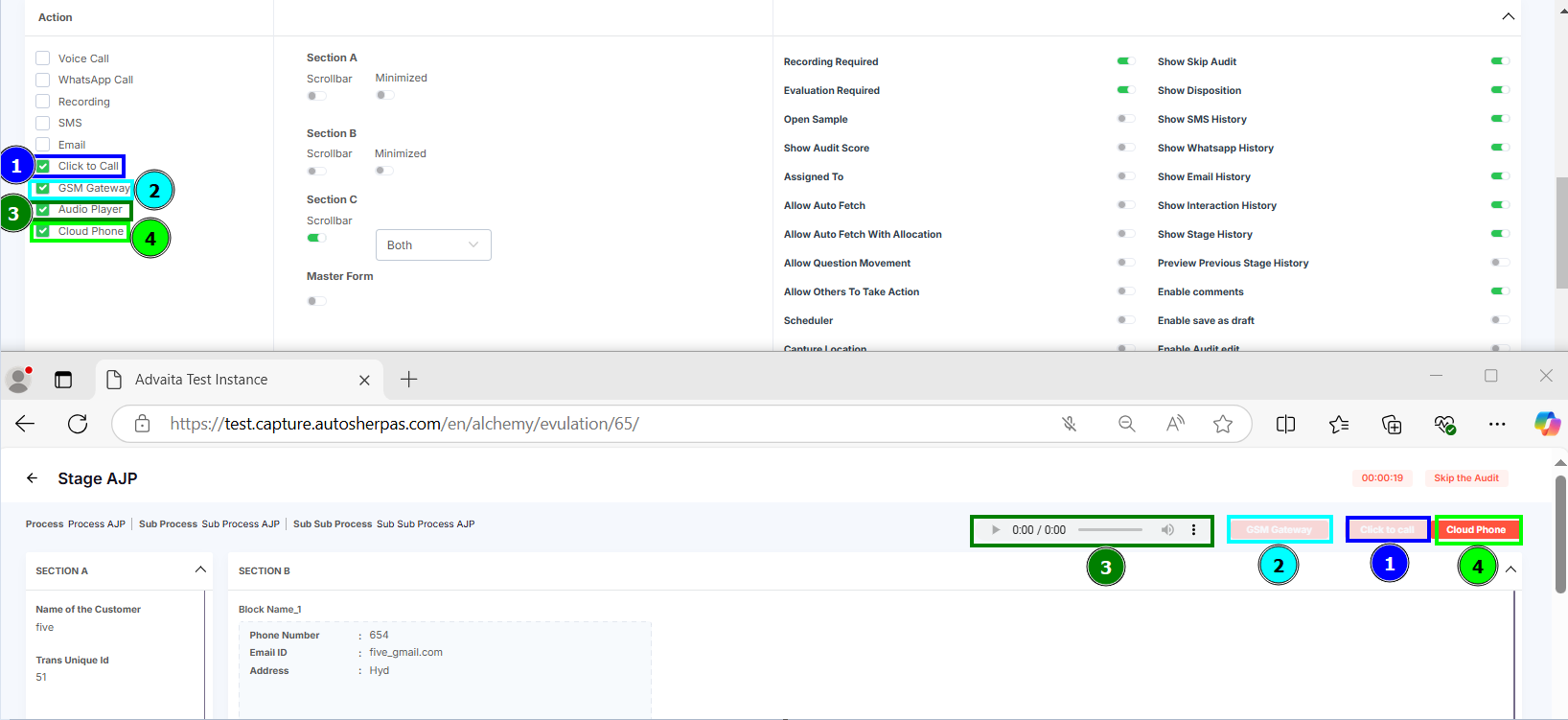Screen dimensions: 1568x720
Task: Check the Recording checkbox
Action: (x=42, y=102)
